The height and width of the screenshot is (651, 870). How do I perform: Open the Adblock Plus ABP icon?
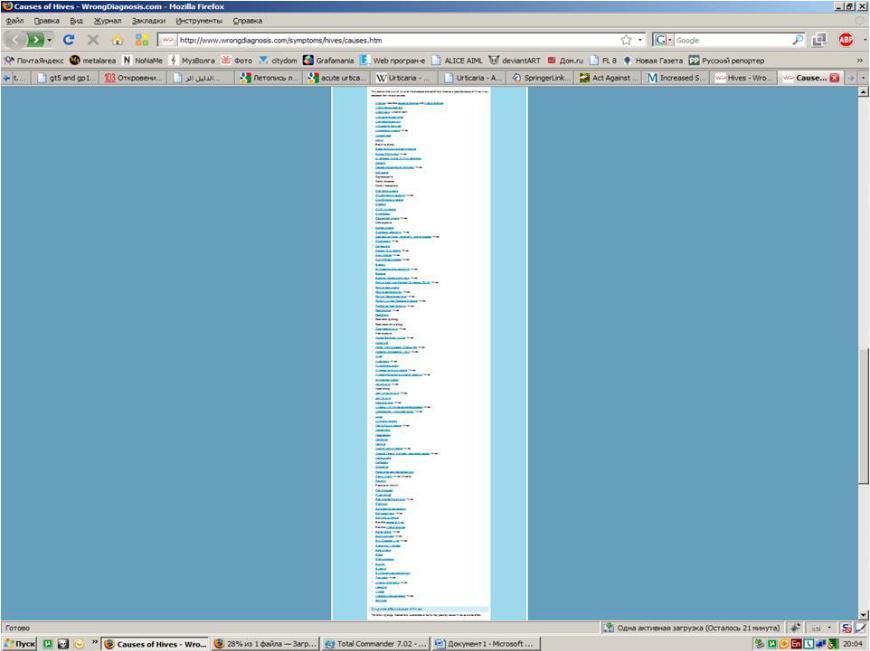846,40
